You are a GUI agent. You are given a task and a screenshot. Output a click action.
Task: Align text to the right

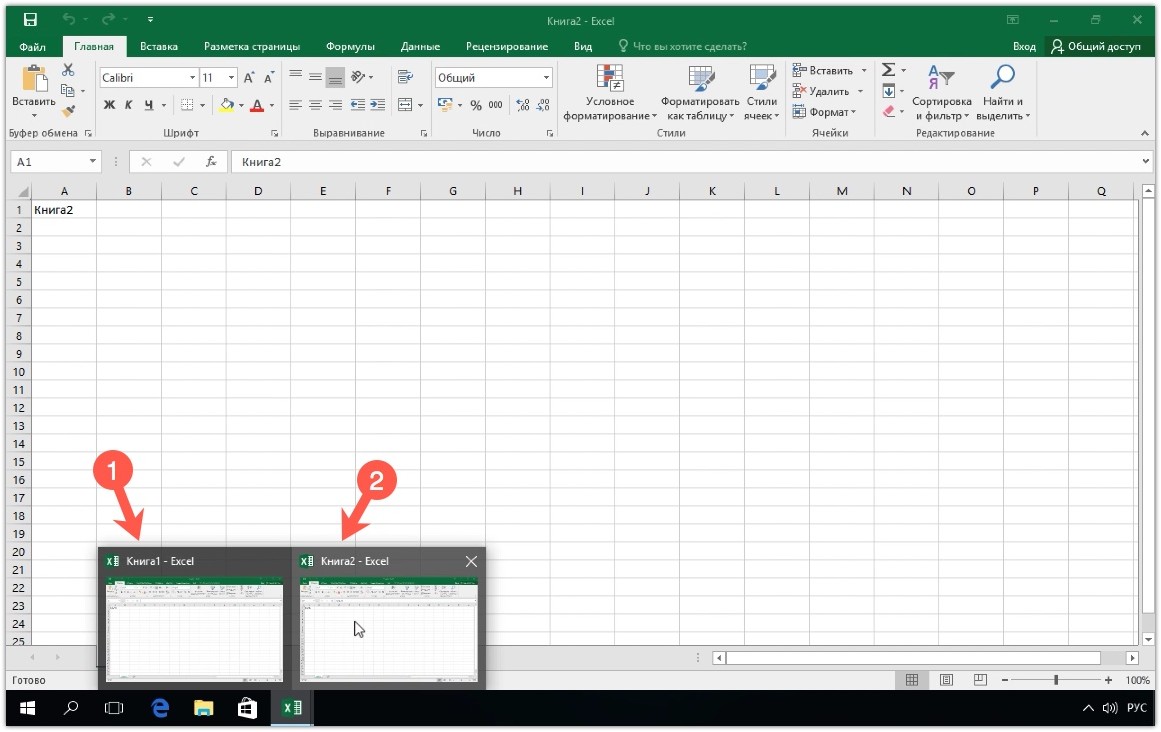click(335, 105)
